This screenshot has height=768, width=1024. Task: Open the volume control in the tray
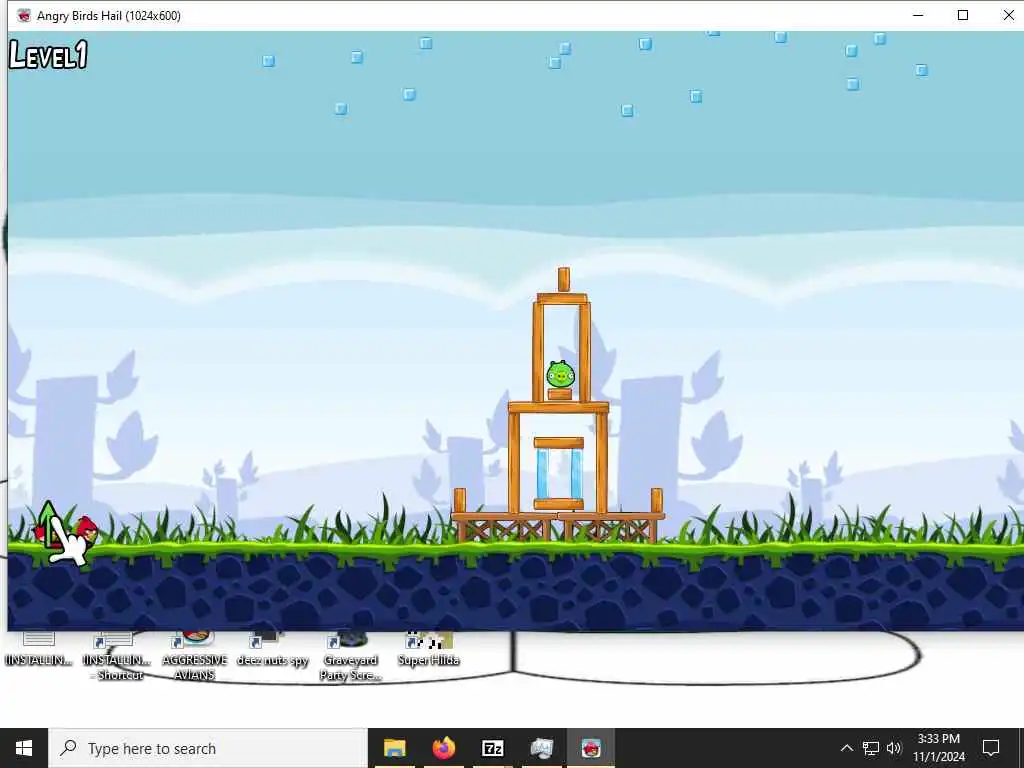pos(894,748)
